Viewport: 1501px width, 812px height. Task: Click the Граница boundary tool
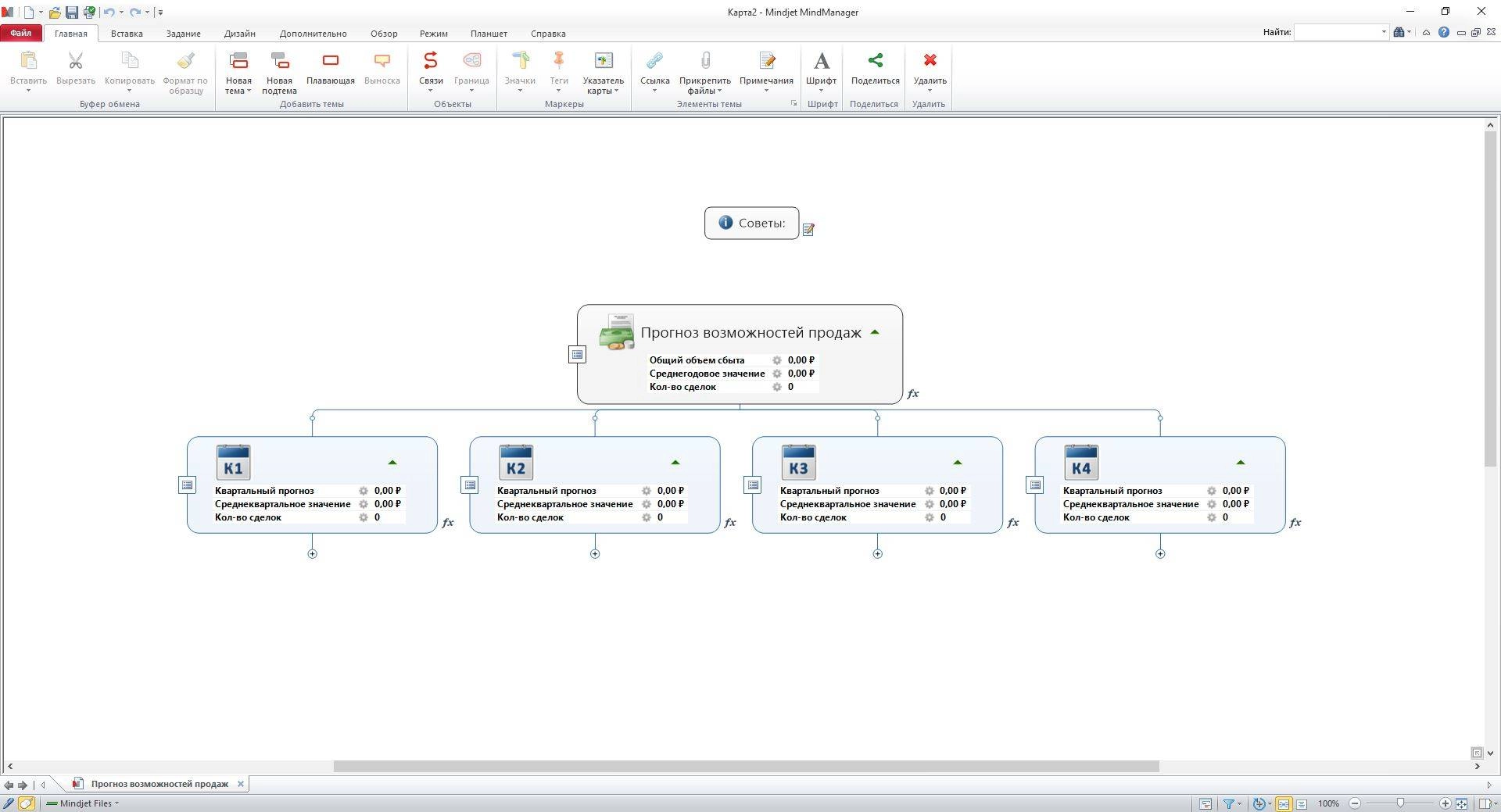(x=471, y=73)
